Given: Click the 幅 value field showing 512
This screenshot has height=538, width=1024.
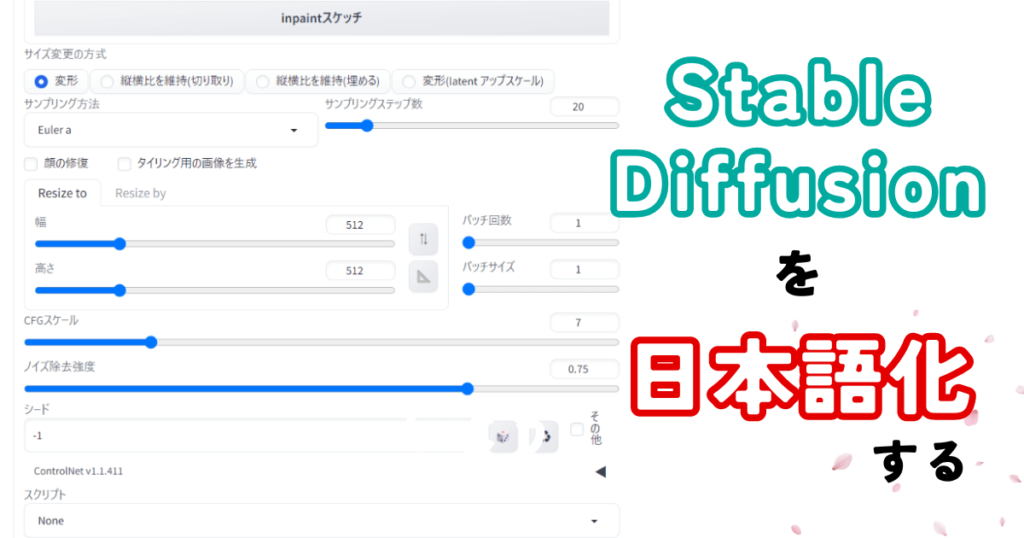Looking at the screenshot, I should point(360,225).
